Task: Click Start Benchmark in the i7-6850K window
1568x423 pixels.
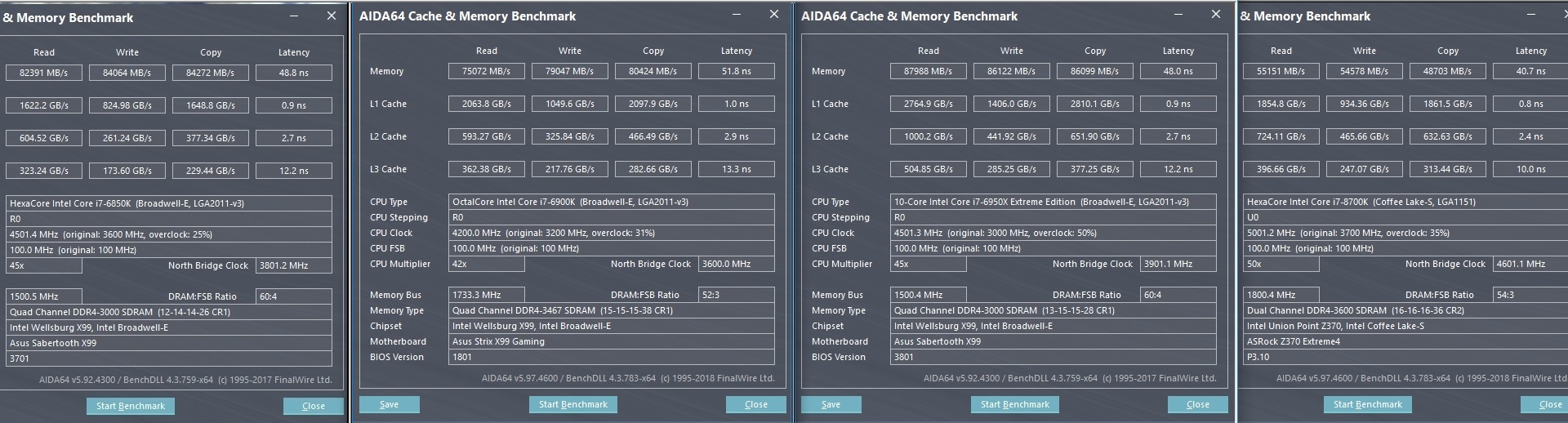Action: [131, 406]
